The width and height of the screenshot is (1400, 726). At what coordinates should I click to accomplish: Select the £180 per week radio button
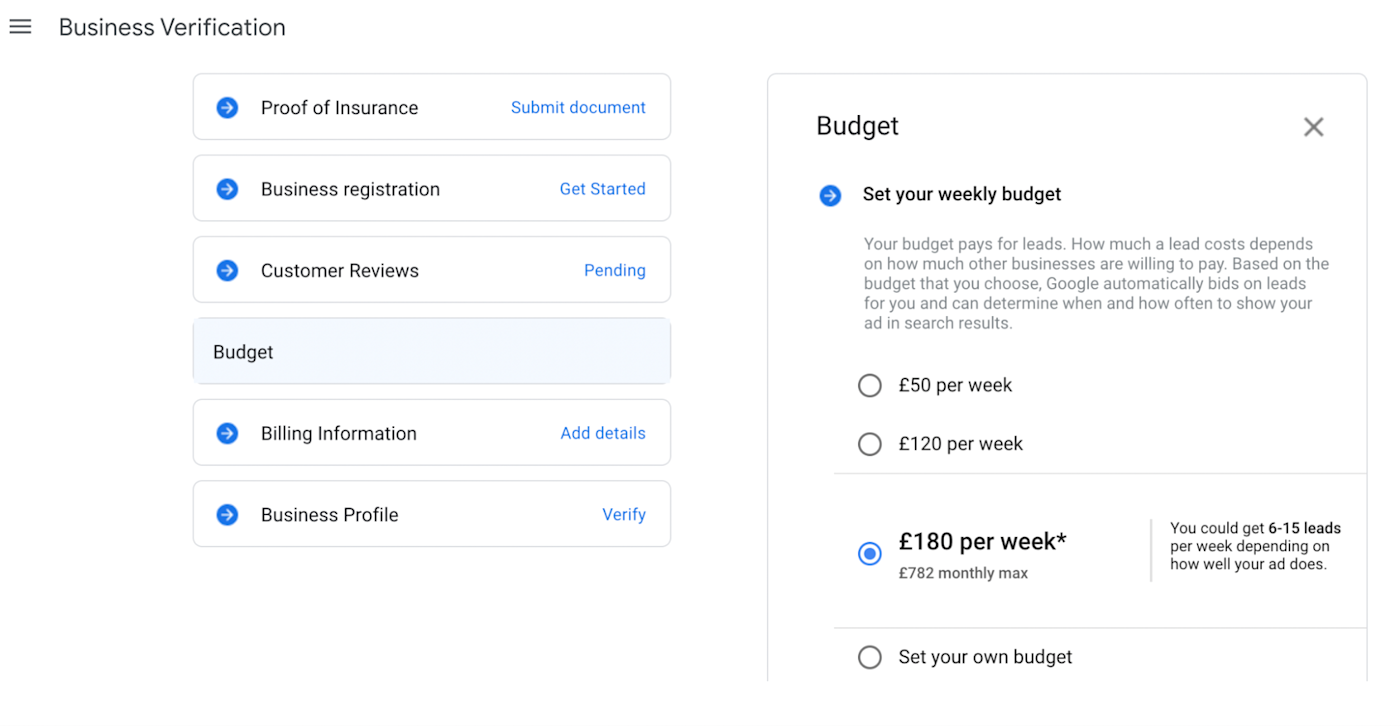pyautogui.click(x=870, y=553)
